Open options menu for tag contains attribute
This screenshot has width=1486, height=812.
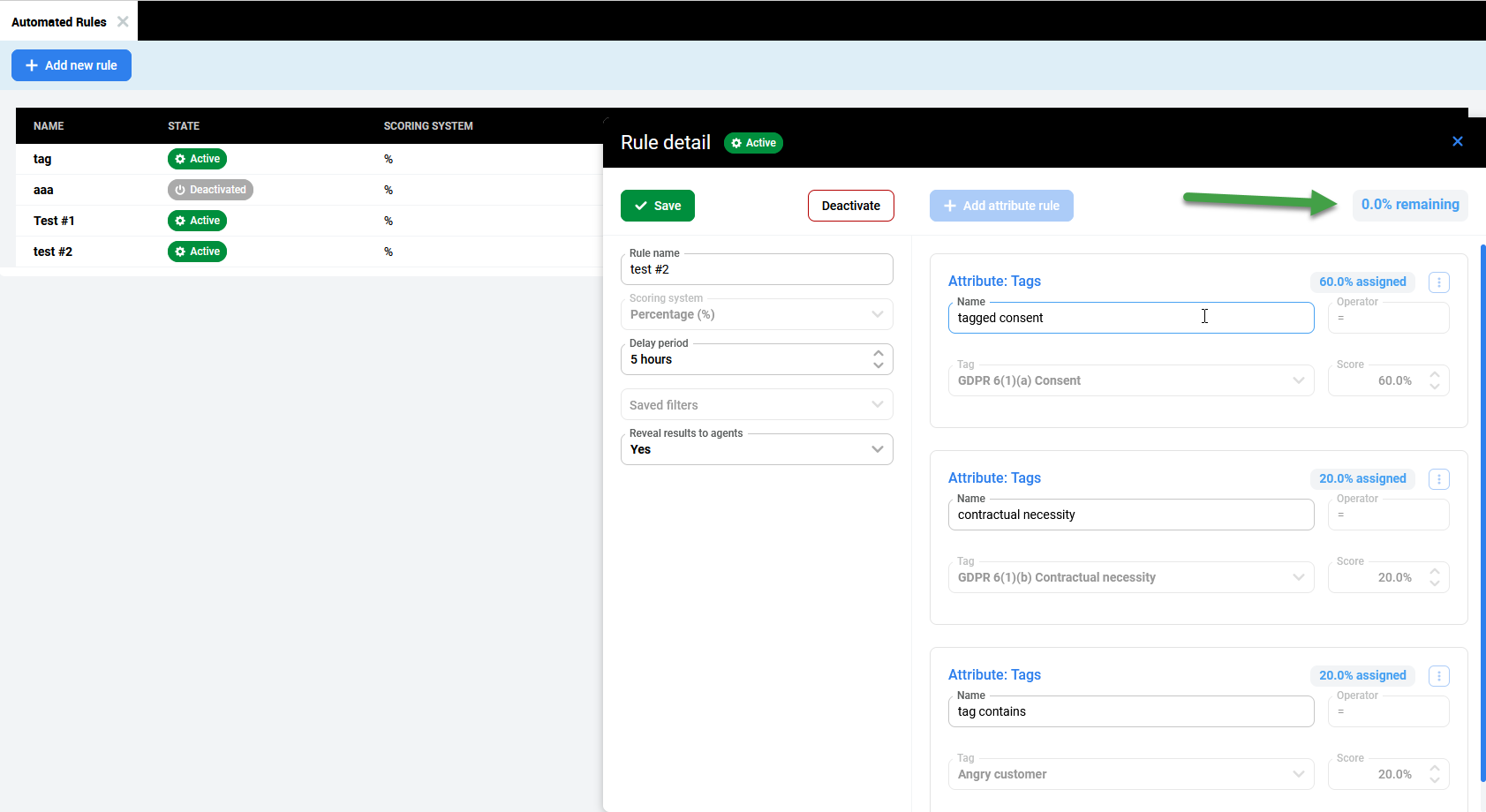1438,676
